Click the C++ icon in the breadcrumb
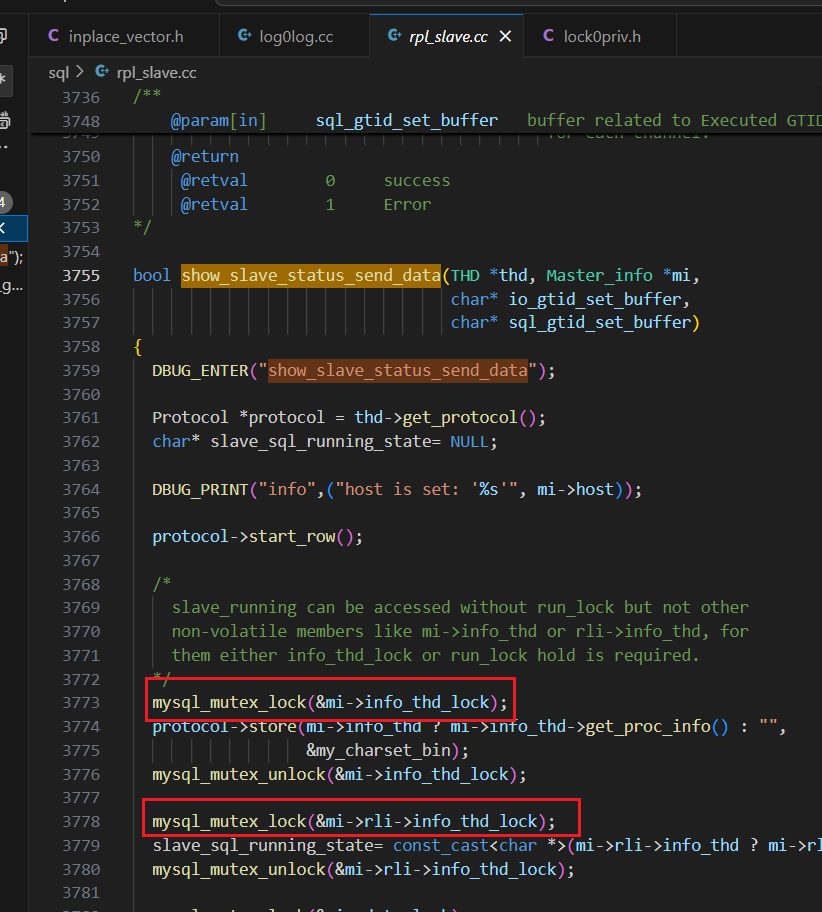This screenshot has width=822, height=912. [102, 72]
